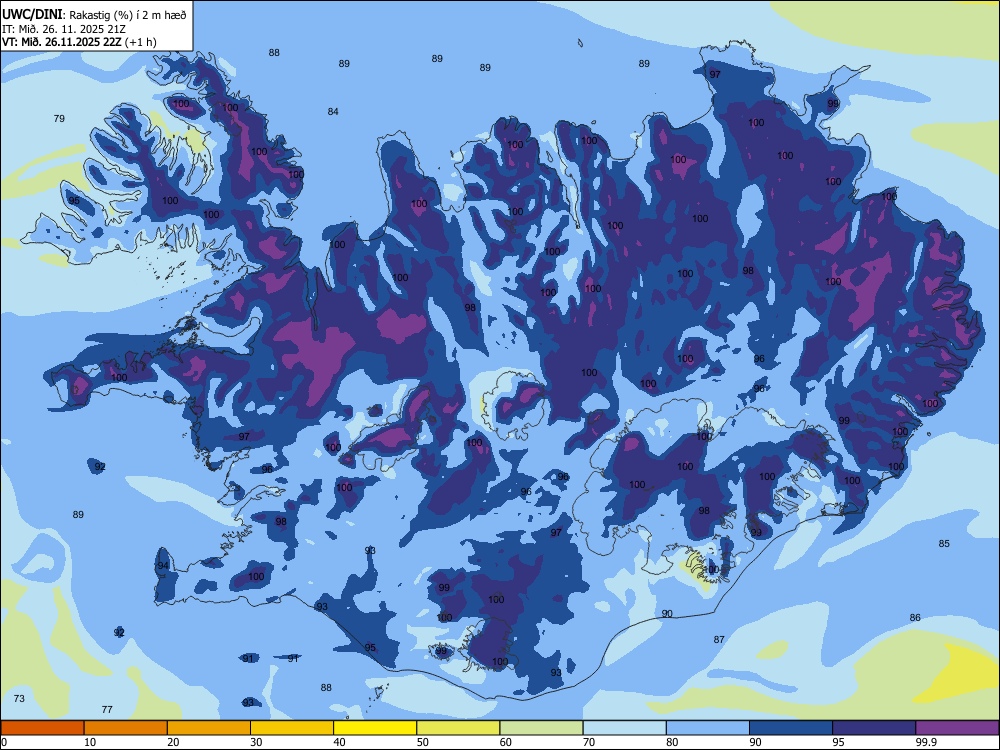
Task: Click the '79' humidity value on the map
Action: [59, 119]
